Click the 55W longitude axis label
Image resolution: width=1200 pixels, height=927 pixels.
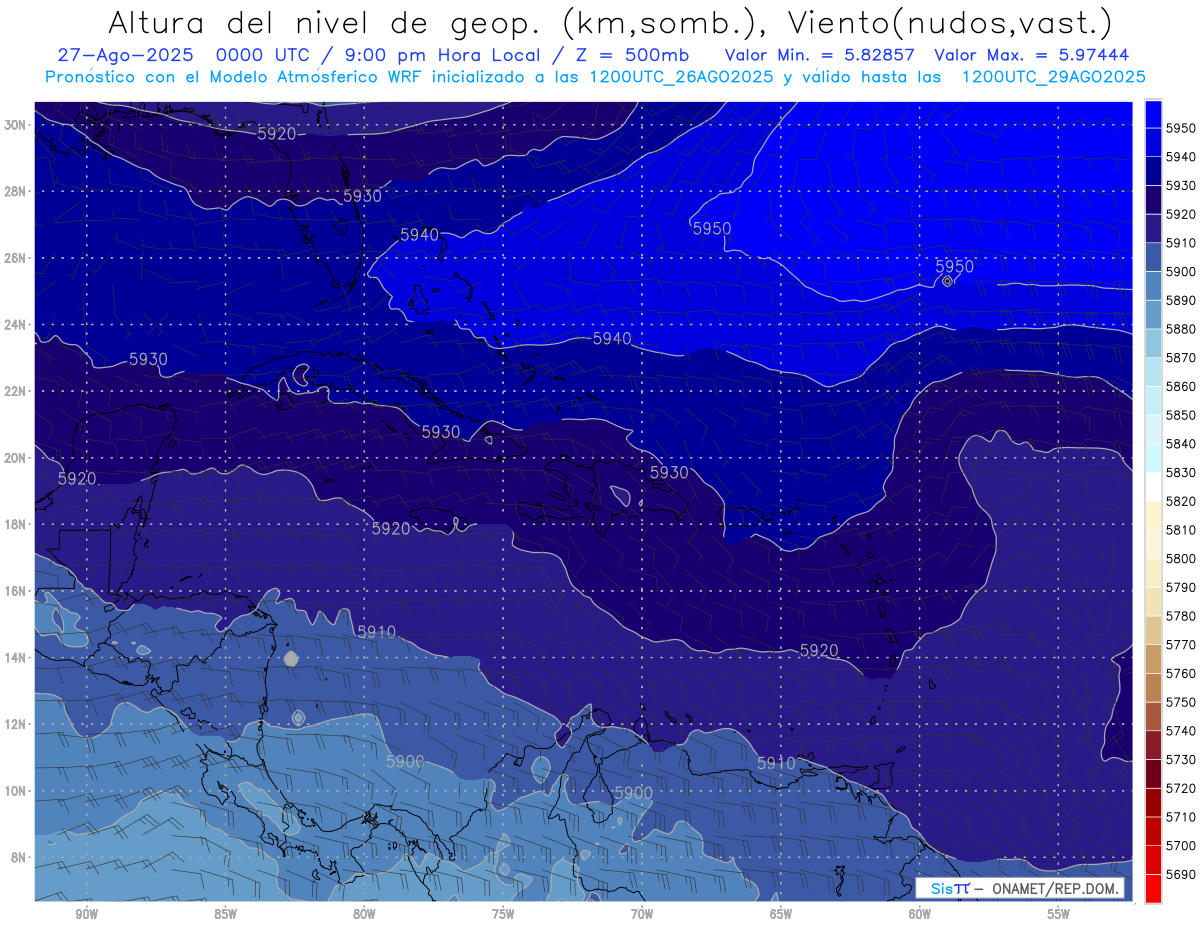[1059, 913]
